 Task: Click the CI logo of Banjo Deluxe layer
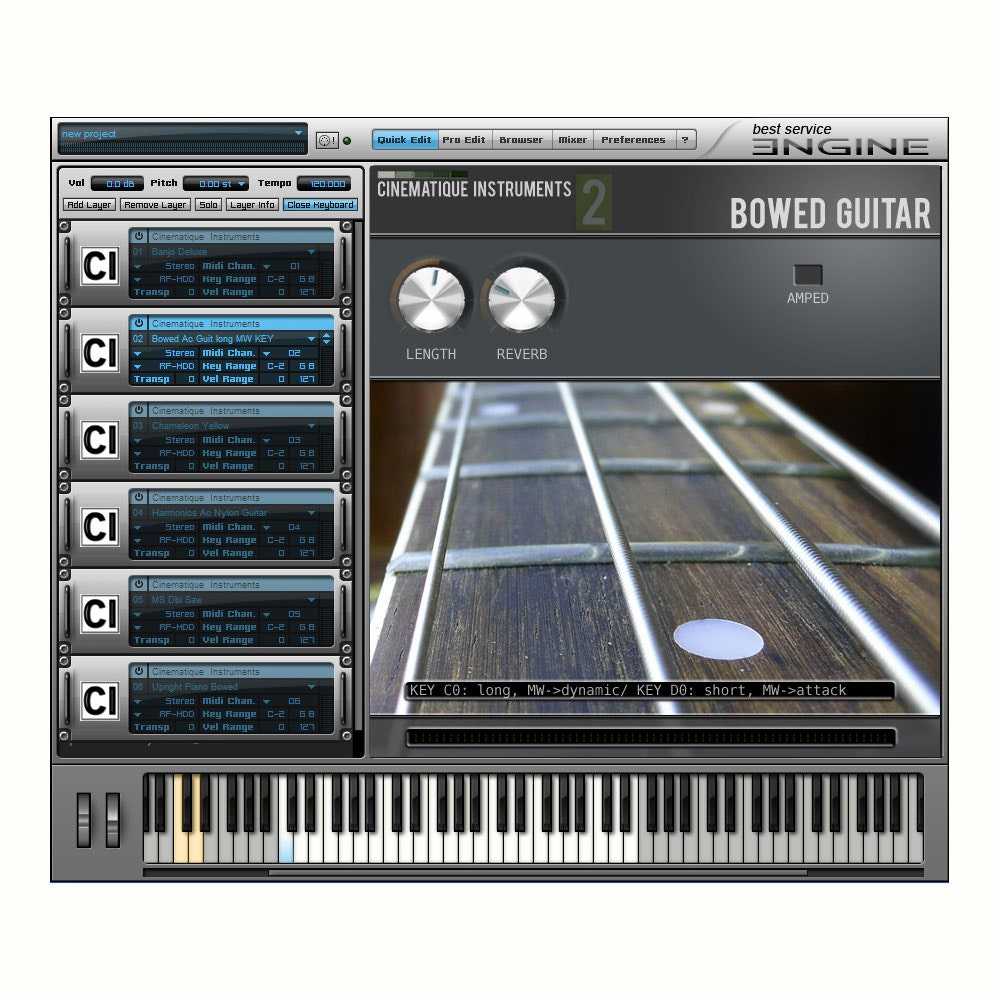point(100,265)
